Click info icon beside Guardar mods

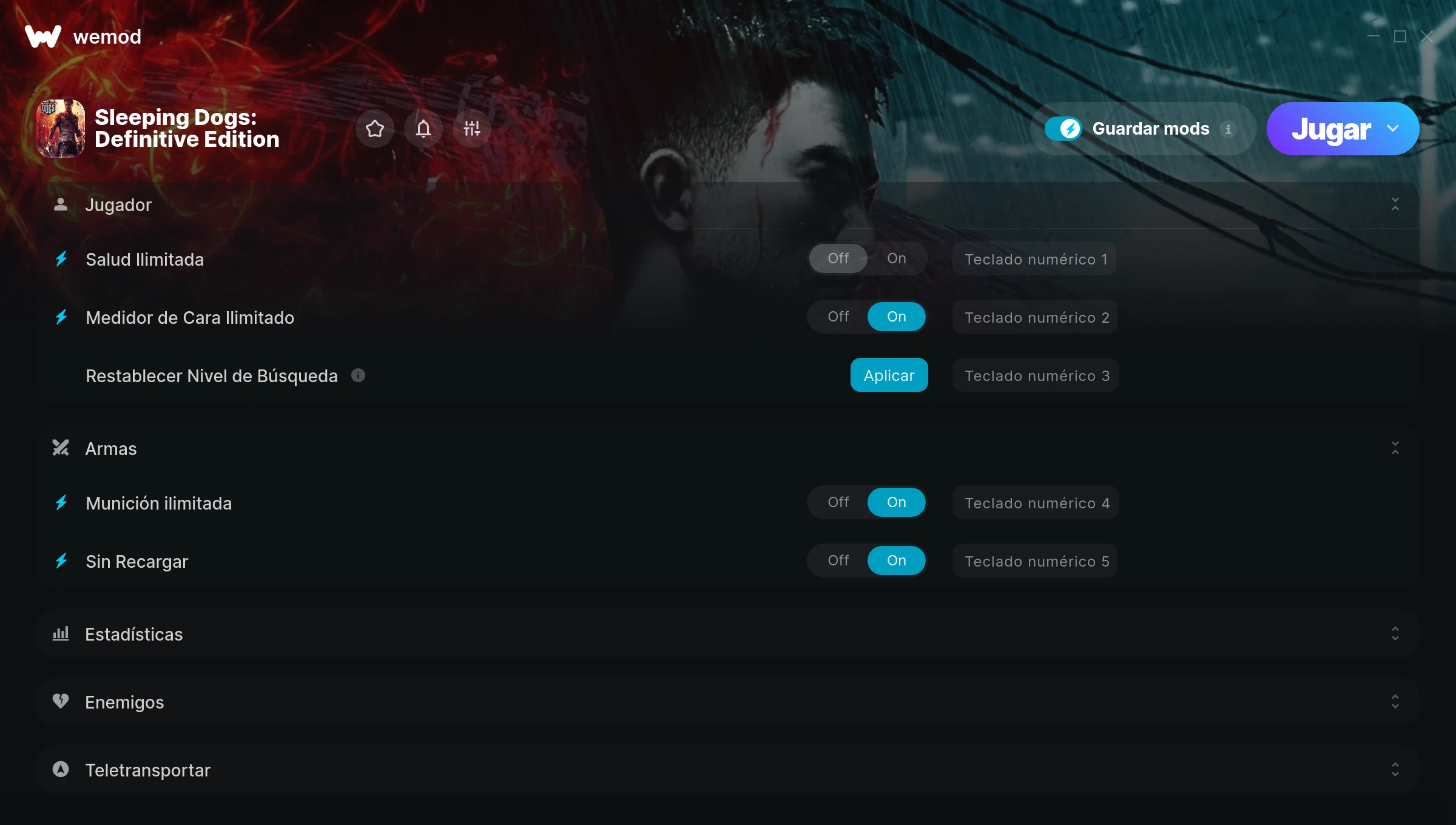(1228, 129)
